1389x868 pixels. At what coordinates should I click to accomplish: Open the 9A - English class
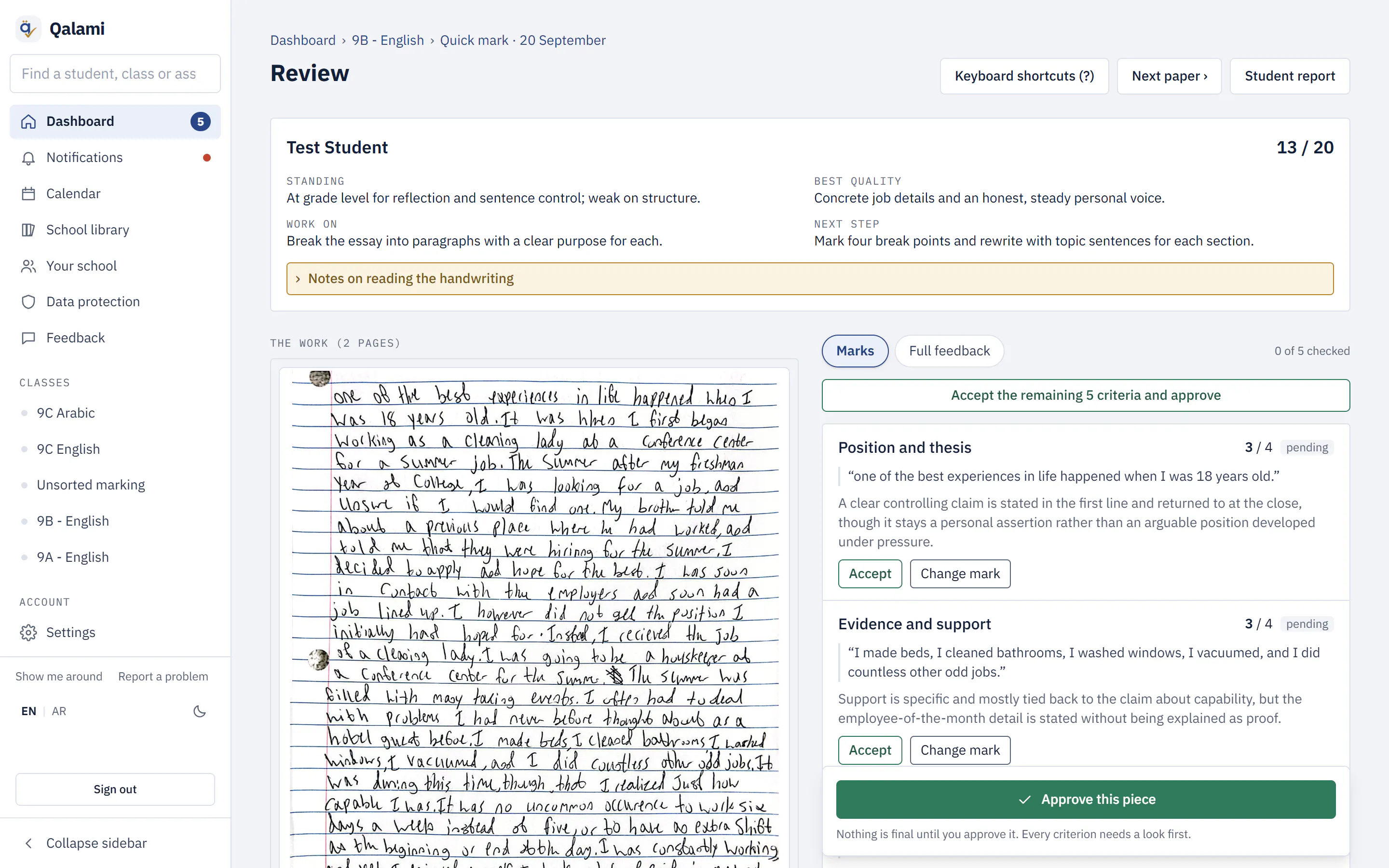coord(72,557)
